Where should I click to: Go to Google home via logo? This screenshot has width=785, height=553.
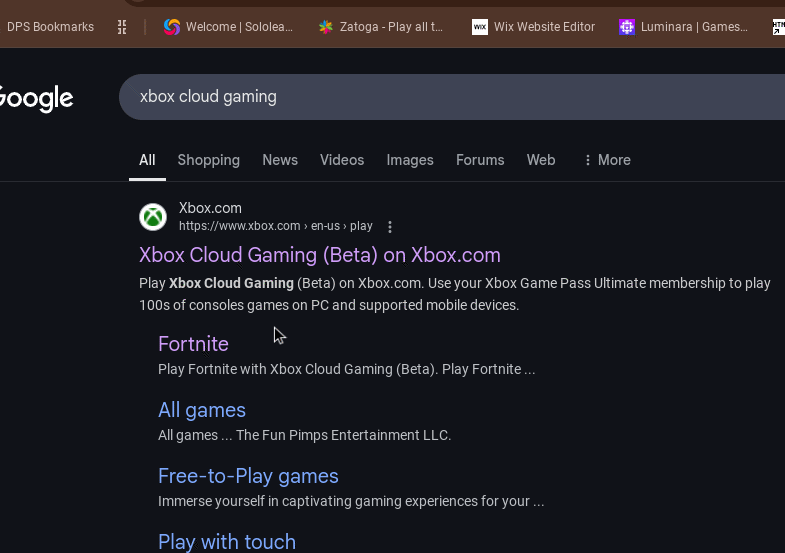[37, 98]
